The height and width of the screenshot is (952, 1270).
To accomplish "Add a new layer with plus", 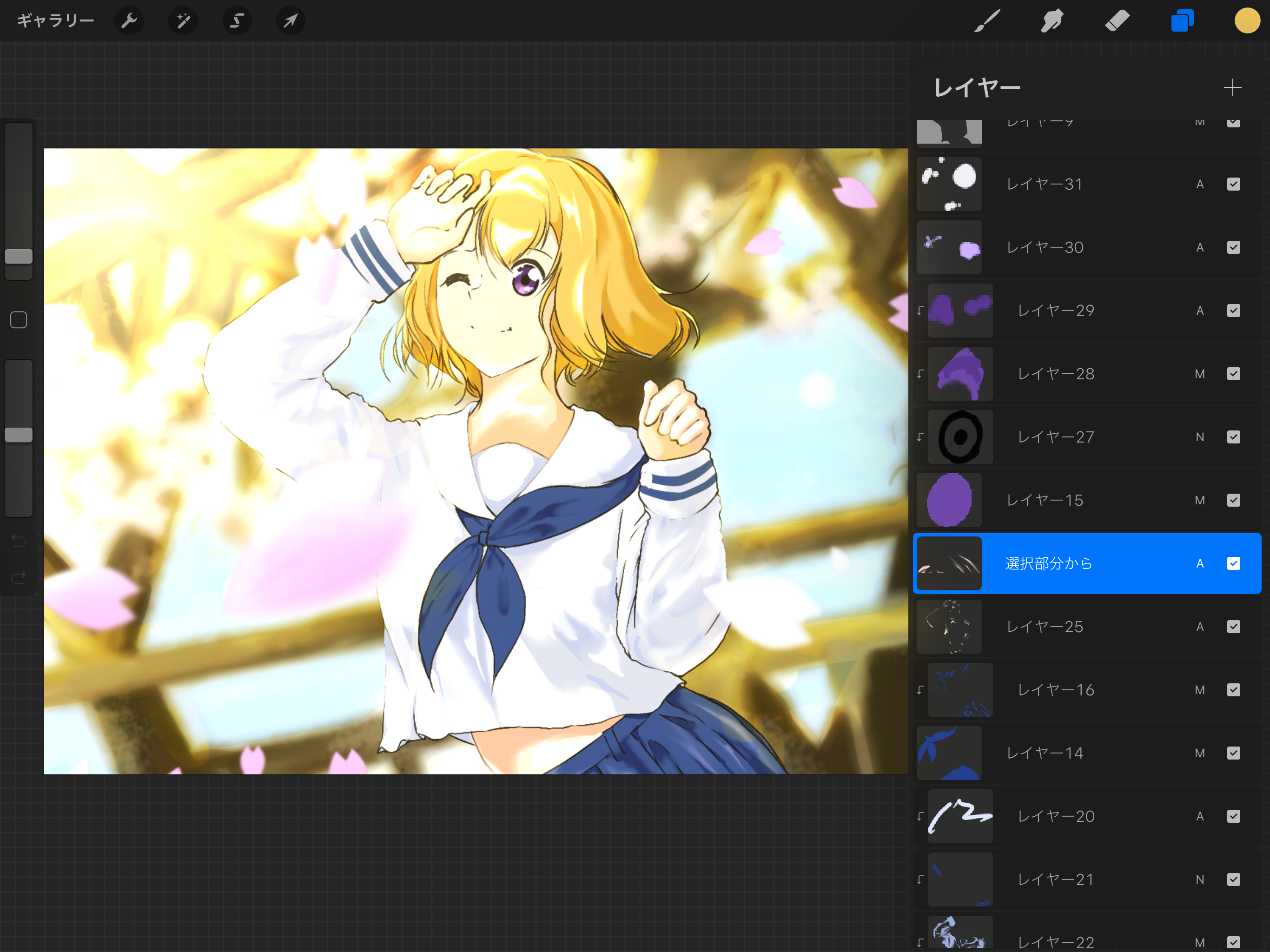I will point(1232,88).
